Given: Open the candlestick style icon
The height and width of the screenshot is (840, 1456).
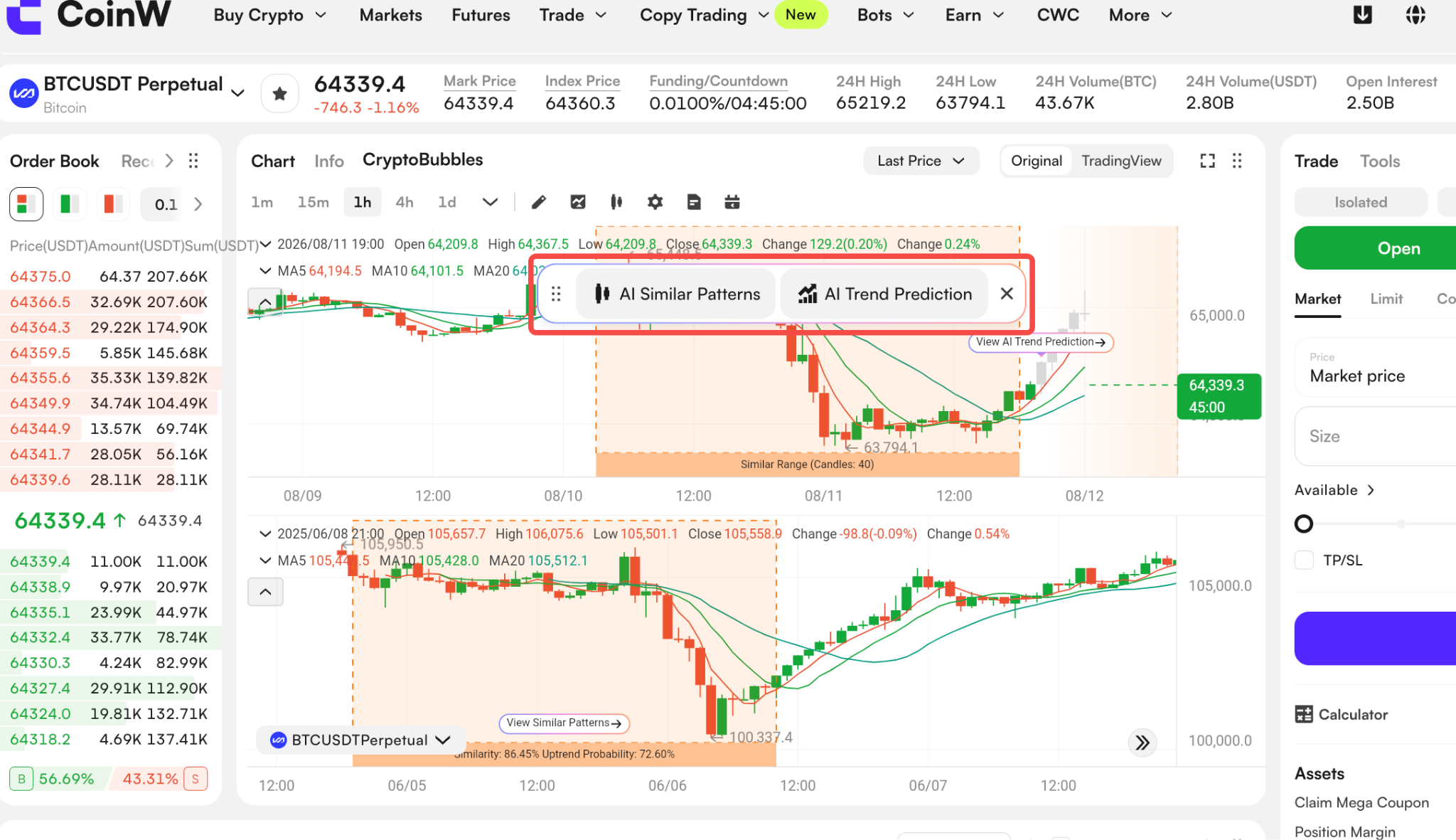Looking at the screenshot, I should 616,203.
